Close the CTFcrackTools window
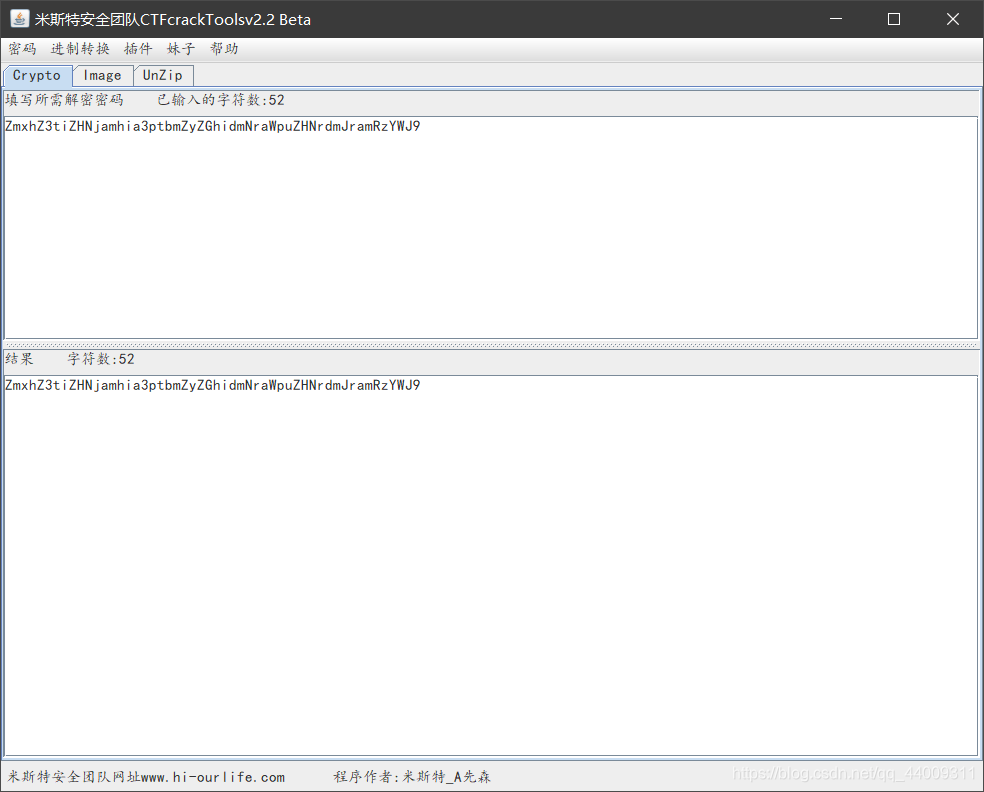984x792 pixels. coord(953,19)
